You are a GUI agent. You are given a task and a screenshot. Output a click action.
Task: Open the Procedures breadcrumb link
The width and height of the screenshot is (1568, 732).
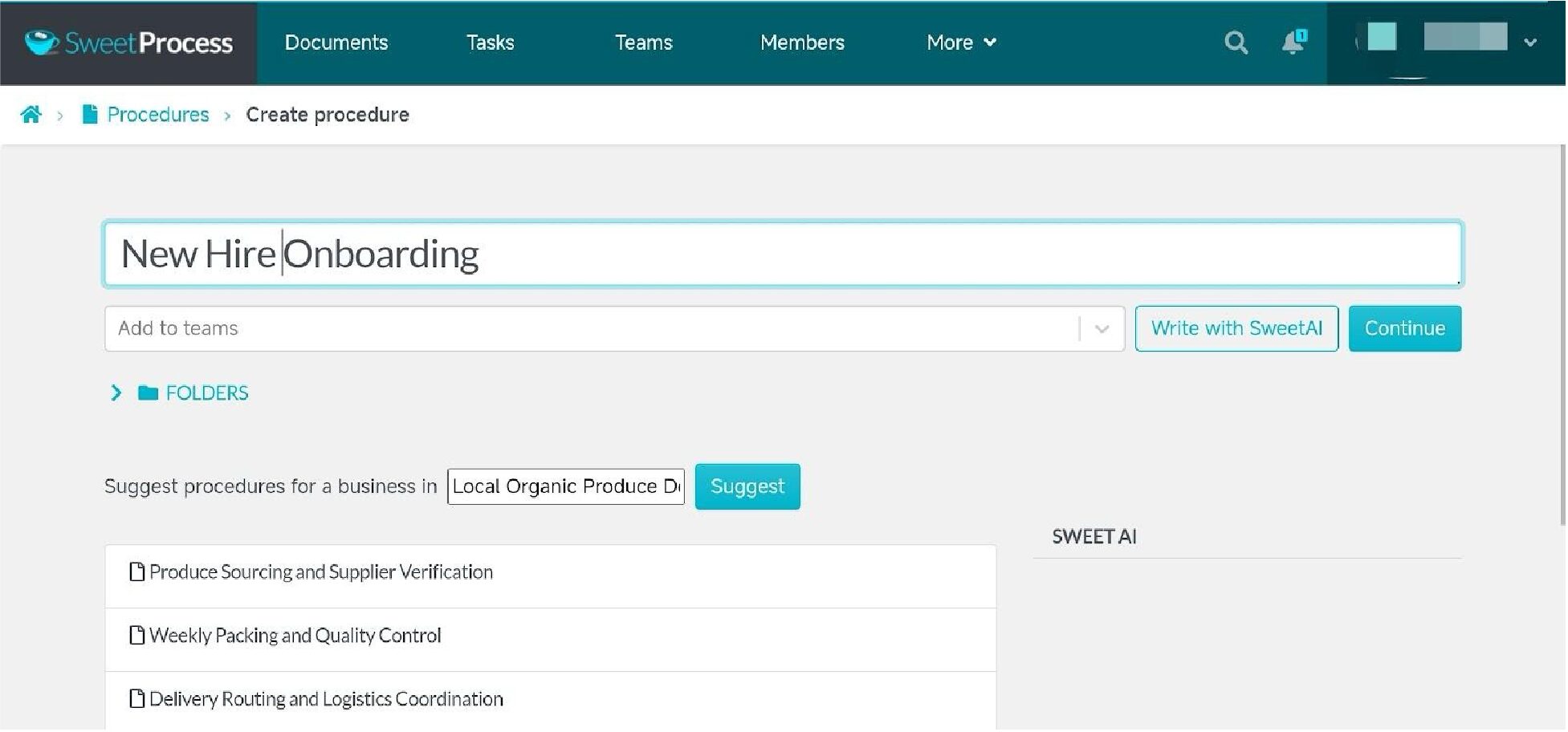158,115
